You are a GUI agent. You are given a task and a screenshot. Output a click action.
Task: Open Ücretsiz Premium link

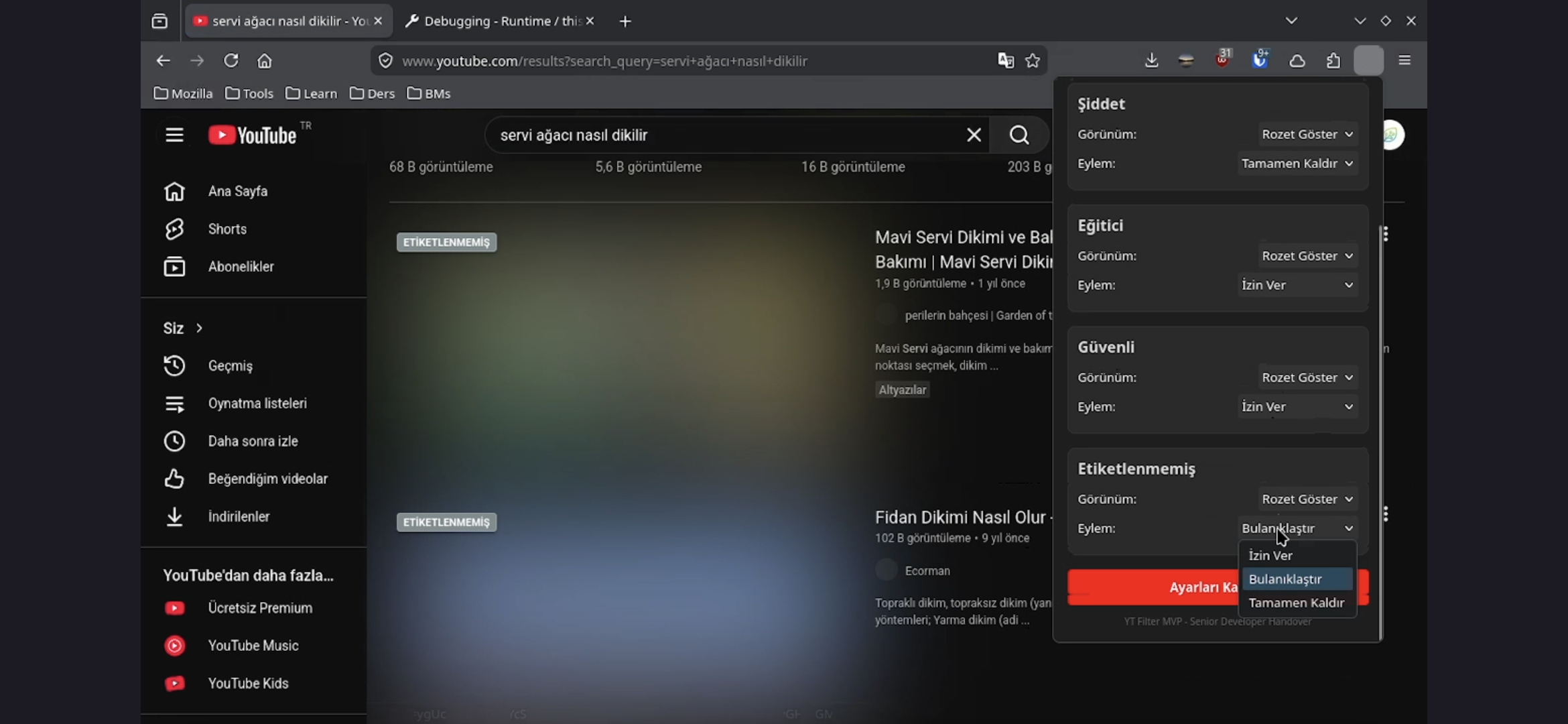pos(253,608)
